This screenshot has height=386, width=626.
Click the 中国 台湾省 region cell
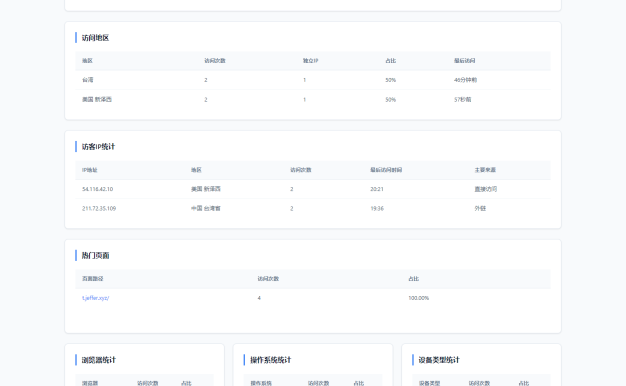coord(206,208)
